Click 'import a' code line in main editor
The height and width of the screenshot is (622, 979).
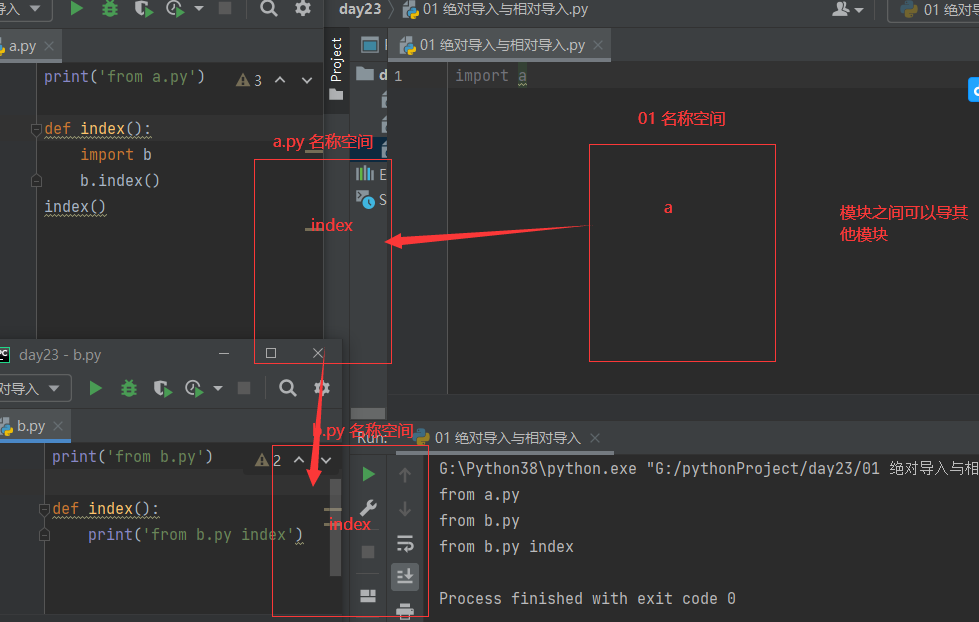[491, 76]
